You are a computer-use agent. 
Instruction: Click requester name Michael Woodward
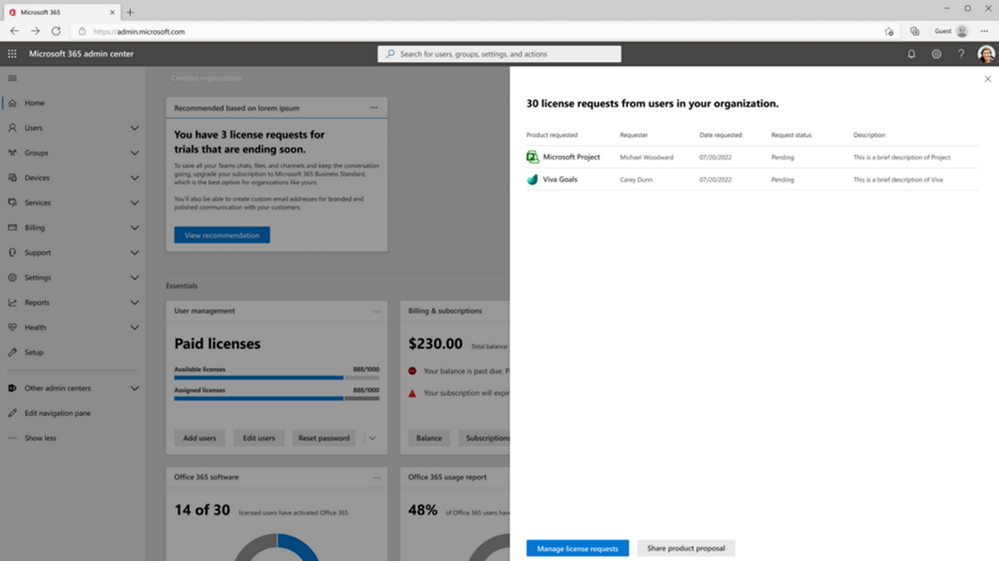646,157
